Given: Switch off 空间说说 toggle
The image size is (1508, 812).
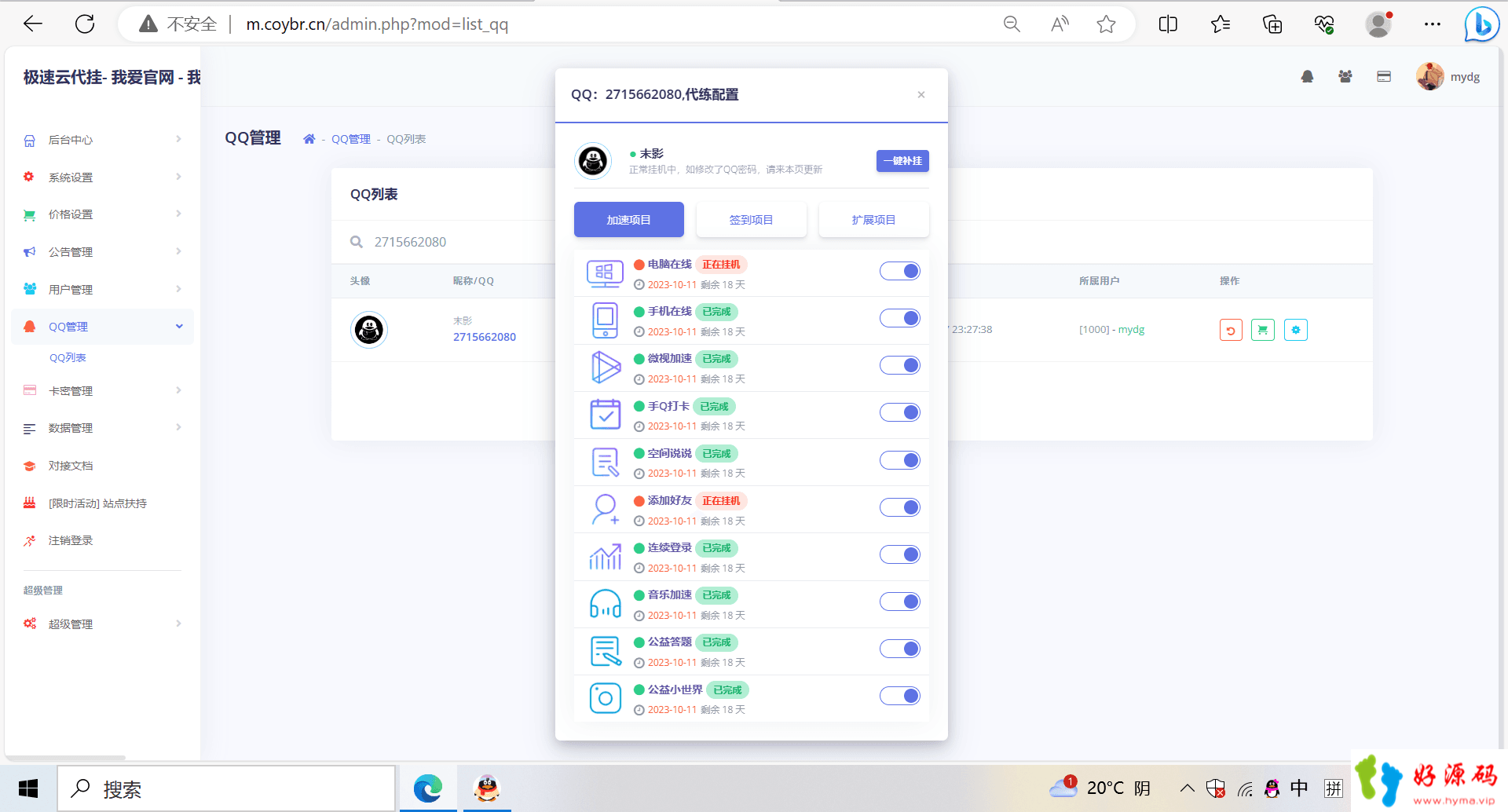Looking at the screenshot, I should tap(899, 460).
